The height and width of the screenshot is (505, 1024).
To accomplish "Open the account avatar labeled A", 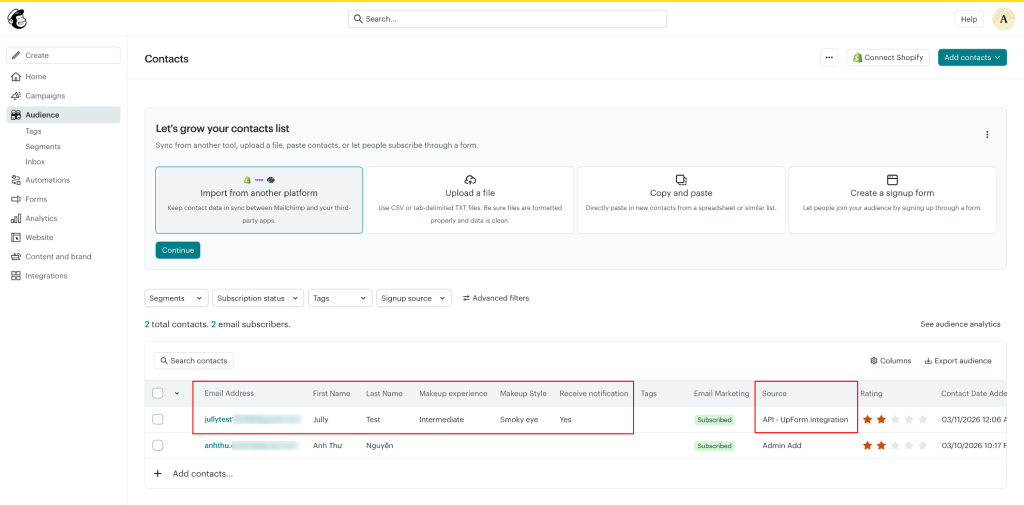I will click(1004, 19).
